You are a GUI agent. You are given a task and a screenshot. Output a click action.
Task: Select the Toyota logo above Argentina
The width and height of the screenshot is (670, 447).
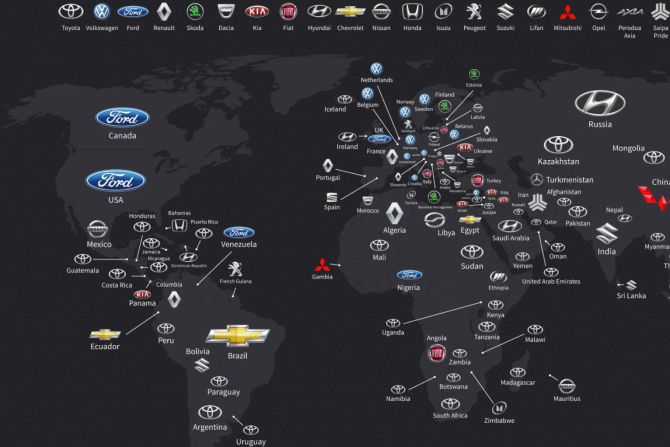[210, 412]
